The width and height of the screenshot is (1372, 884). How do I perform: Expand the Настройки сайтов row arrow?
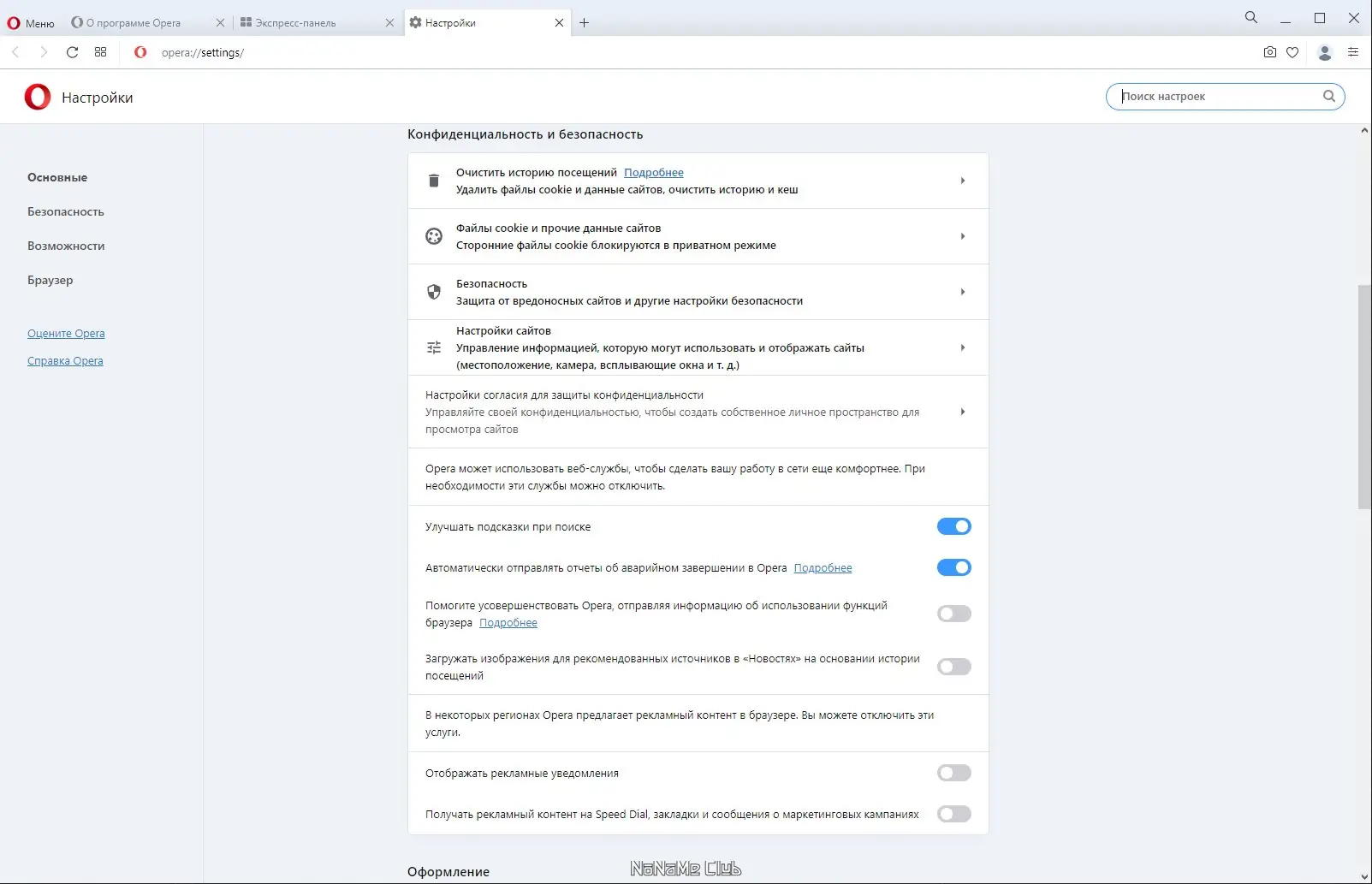click(x=963, y=347)
